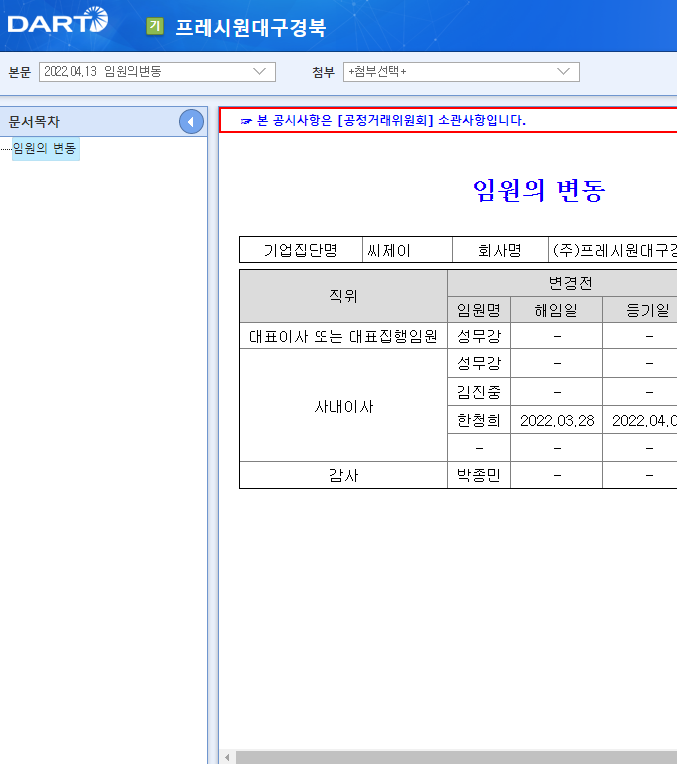Viewport: 677px width, 764px height.
Task: Open the 첨부 attachment dropdown
Action: 461,72
